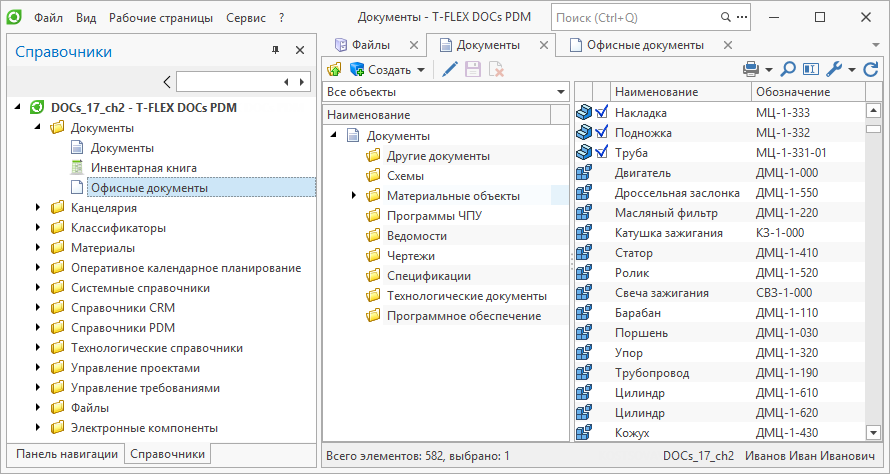Click the T-FLEX DOCs green logo icon
The height and width of the screenshot is (474, 890).
tap(14, 18)
